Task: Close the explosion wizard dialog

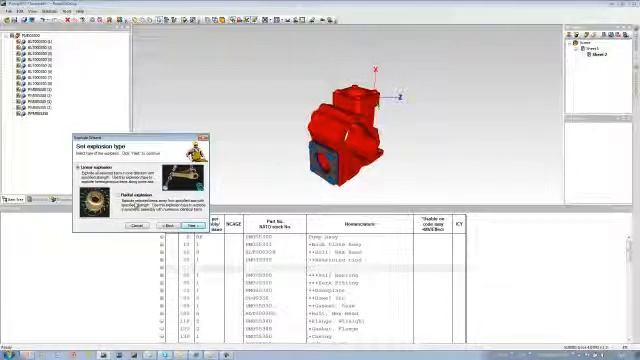Action: point(203,138)
